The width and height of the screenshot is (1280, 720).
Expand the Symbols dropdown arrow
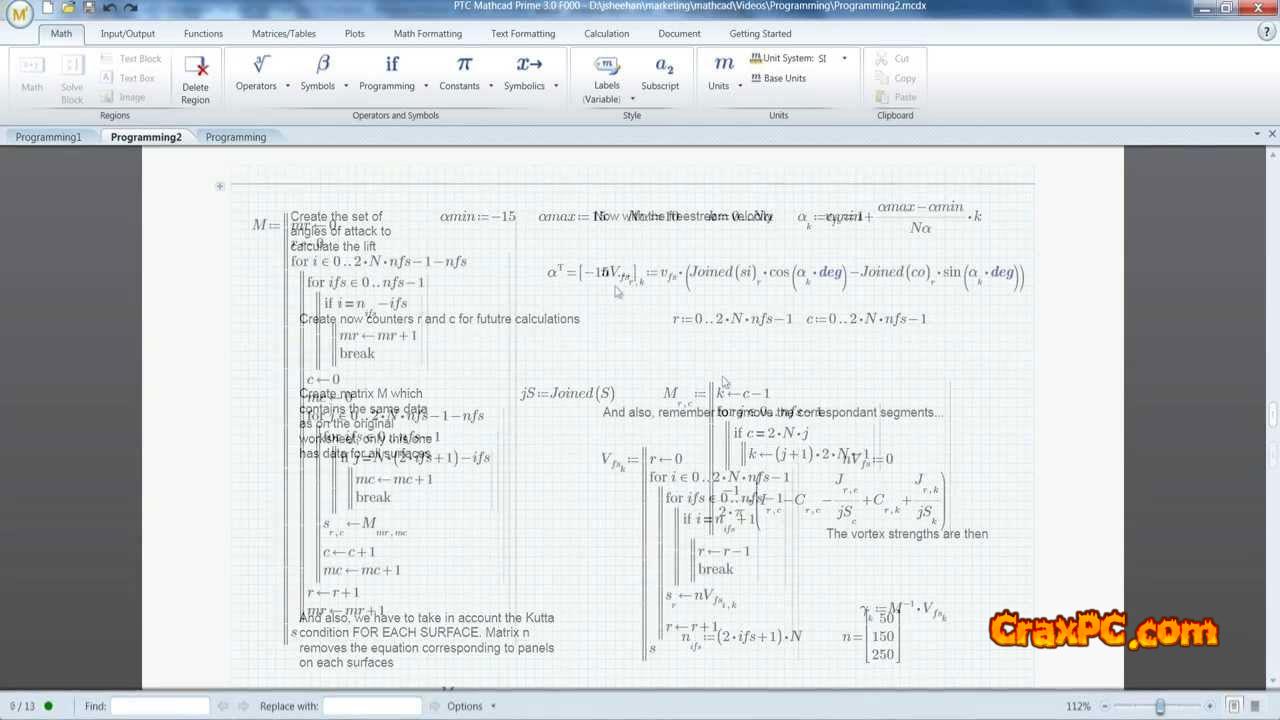pos(346,86)
